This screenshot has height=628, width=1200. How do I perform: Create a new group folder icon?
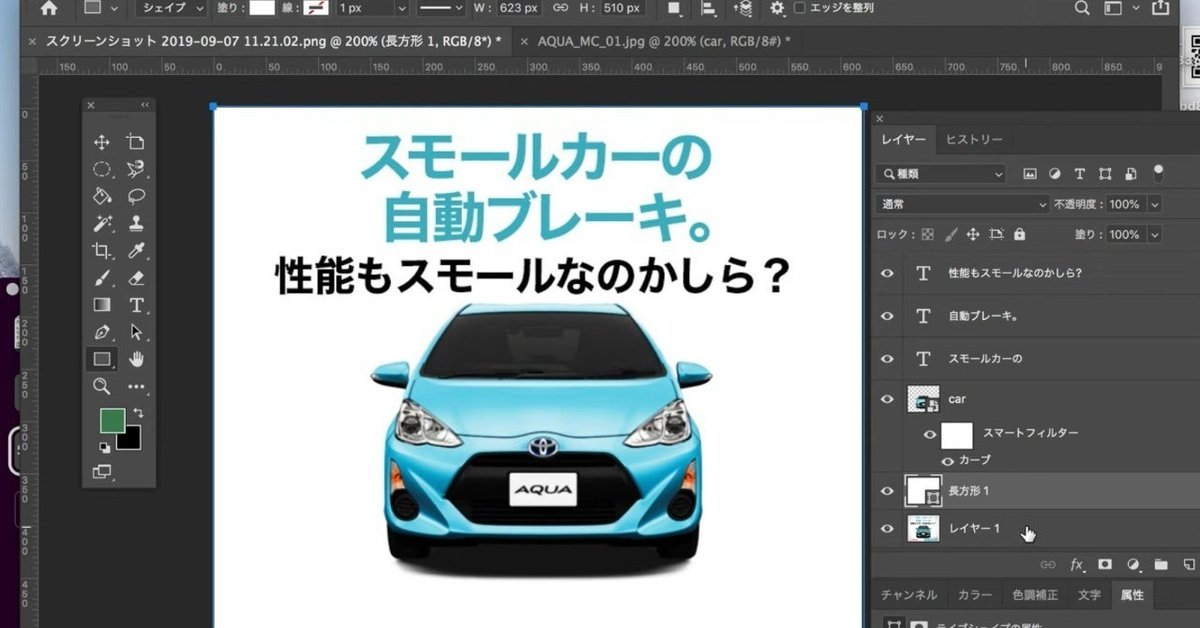click(1161, 565)
